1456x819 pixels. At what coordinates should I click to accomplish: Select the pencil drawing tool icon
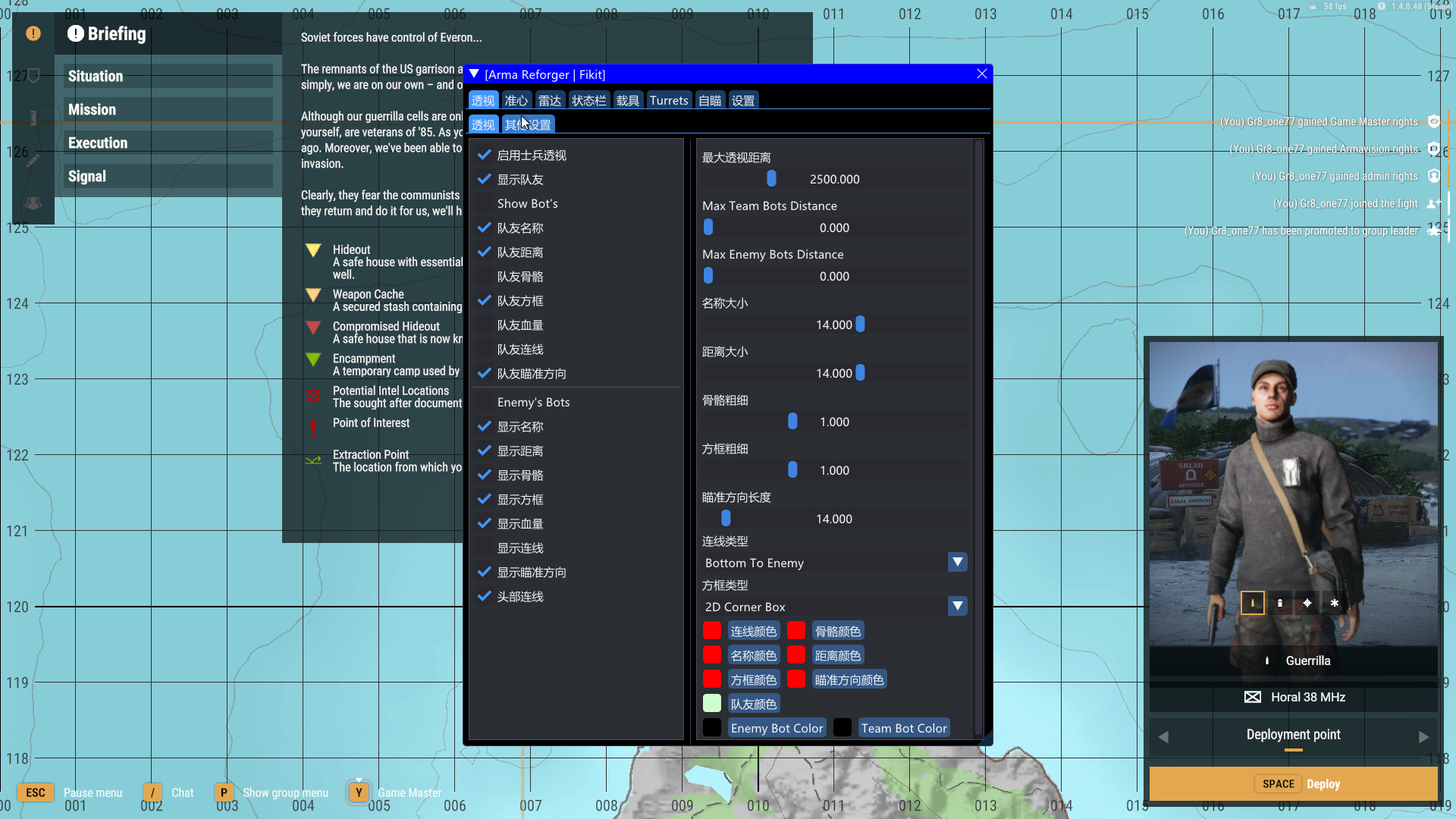33,160
